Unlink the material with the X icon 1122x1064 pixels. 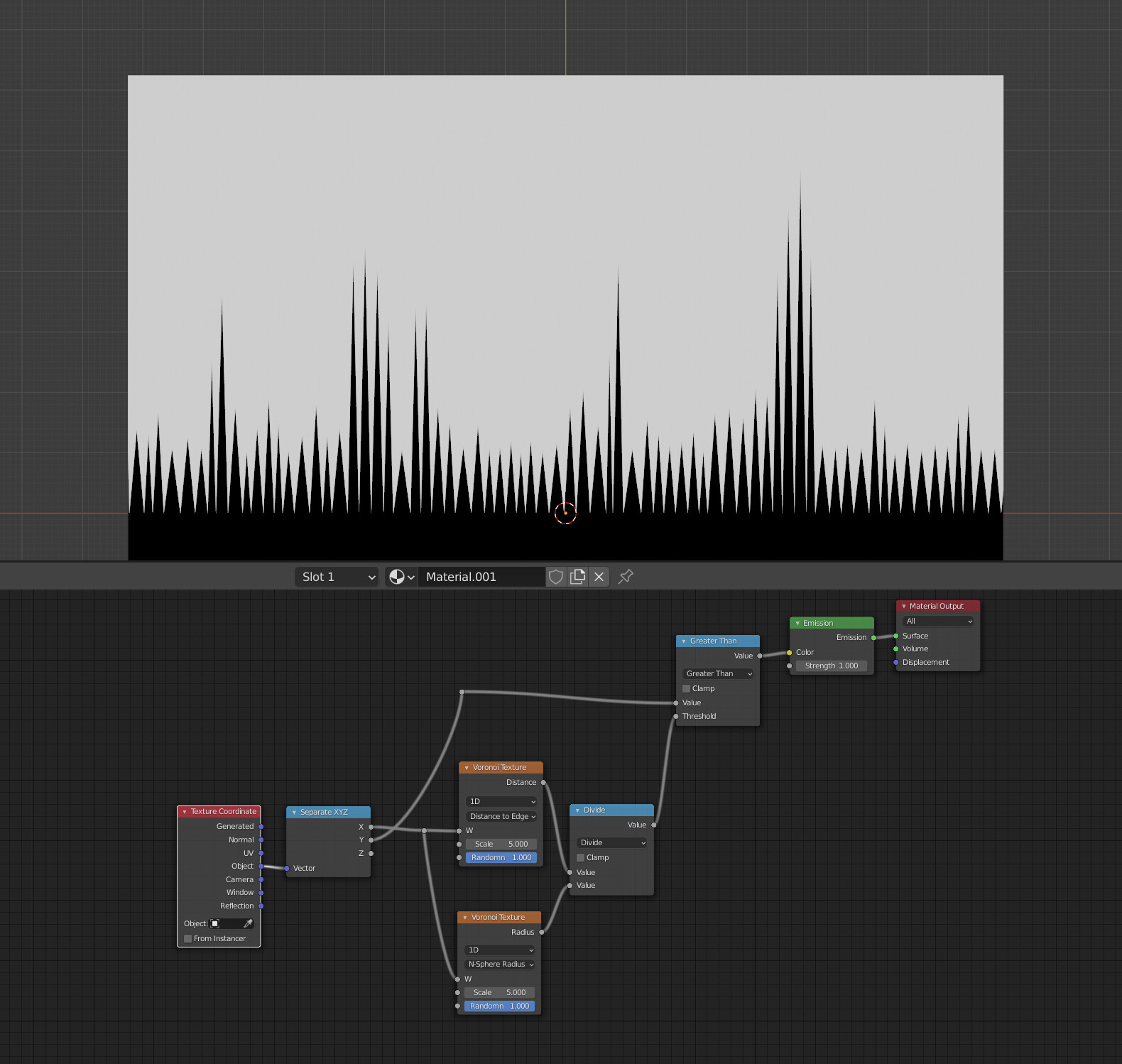coord(599,577)
